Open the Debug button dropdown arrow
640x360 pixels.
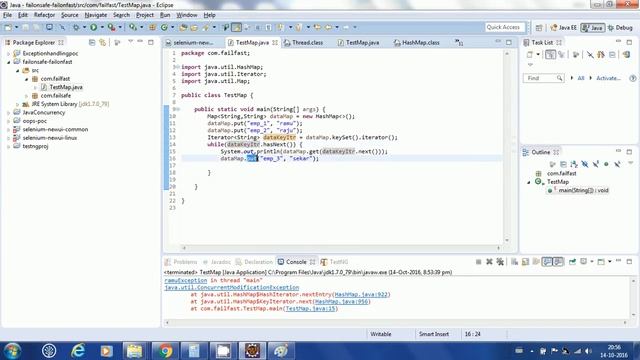(84, 27)
